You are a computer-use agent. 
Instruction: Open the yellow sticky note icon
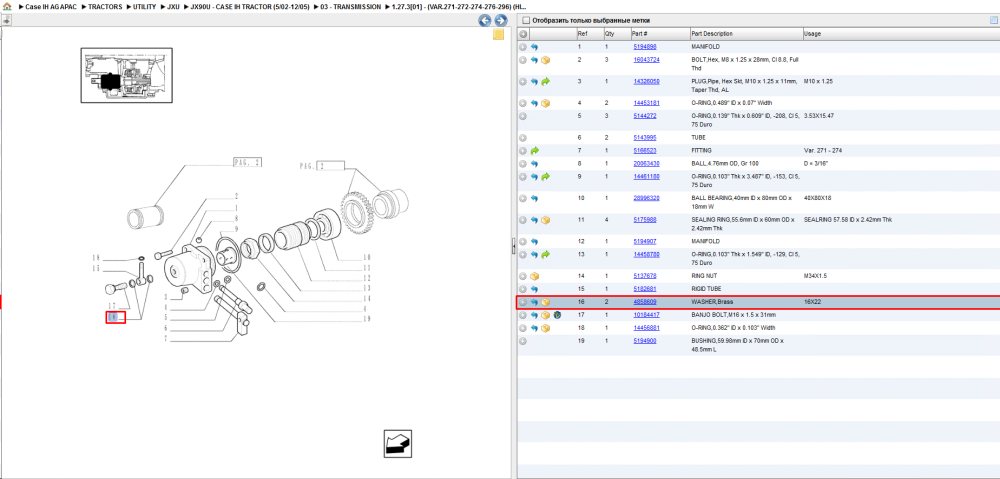pyautogui.click(x=499, y=34)
